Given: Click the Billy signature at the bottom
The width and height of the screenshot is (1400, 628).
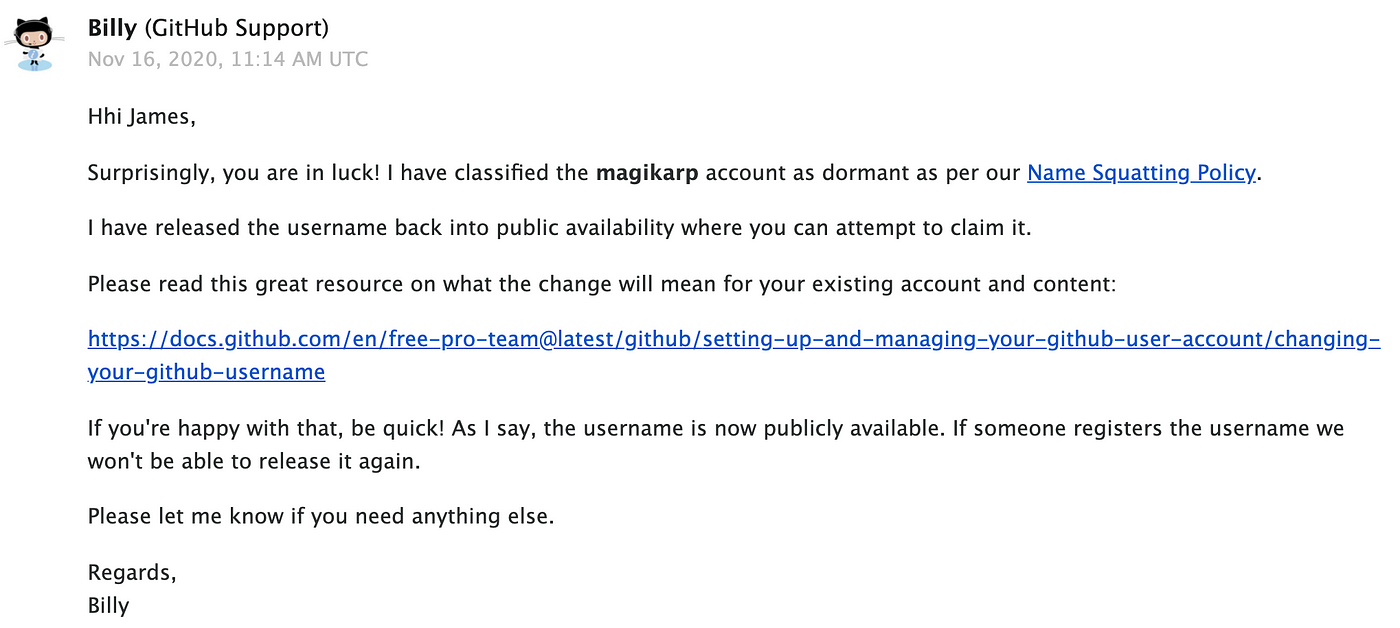Looking at the screenshot, I should coord(108,605).
